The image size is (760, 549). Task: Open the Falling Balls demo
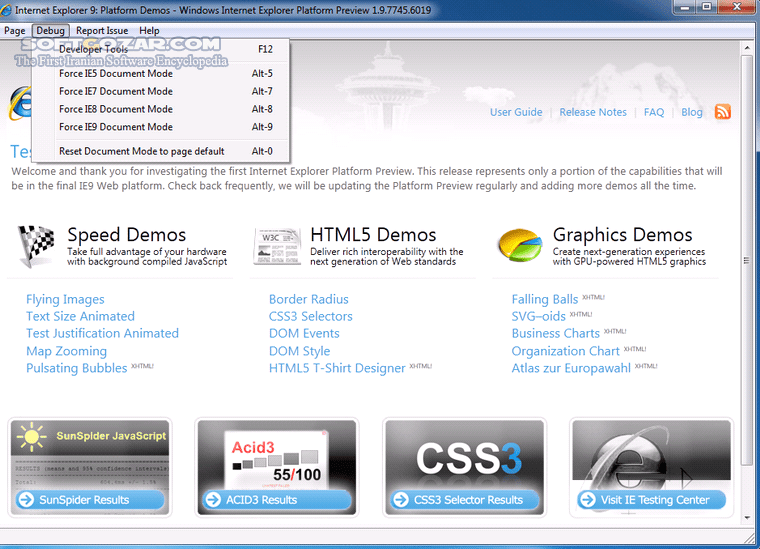pyautogui.click(x=545, y=299)
